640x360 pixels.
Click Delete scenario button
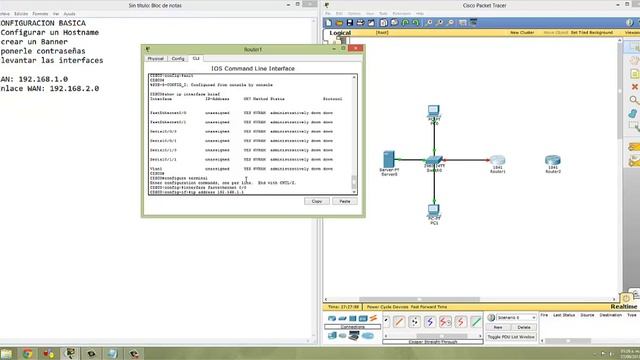[524, 327]
